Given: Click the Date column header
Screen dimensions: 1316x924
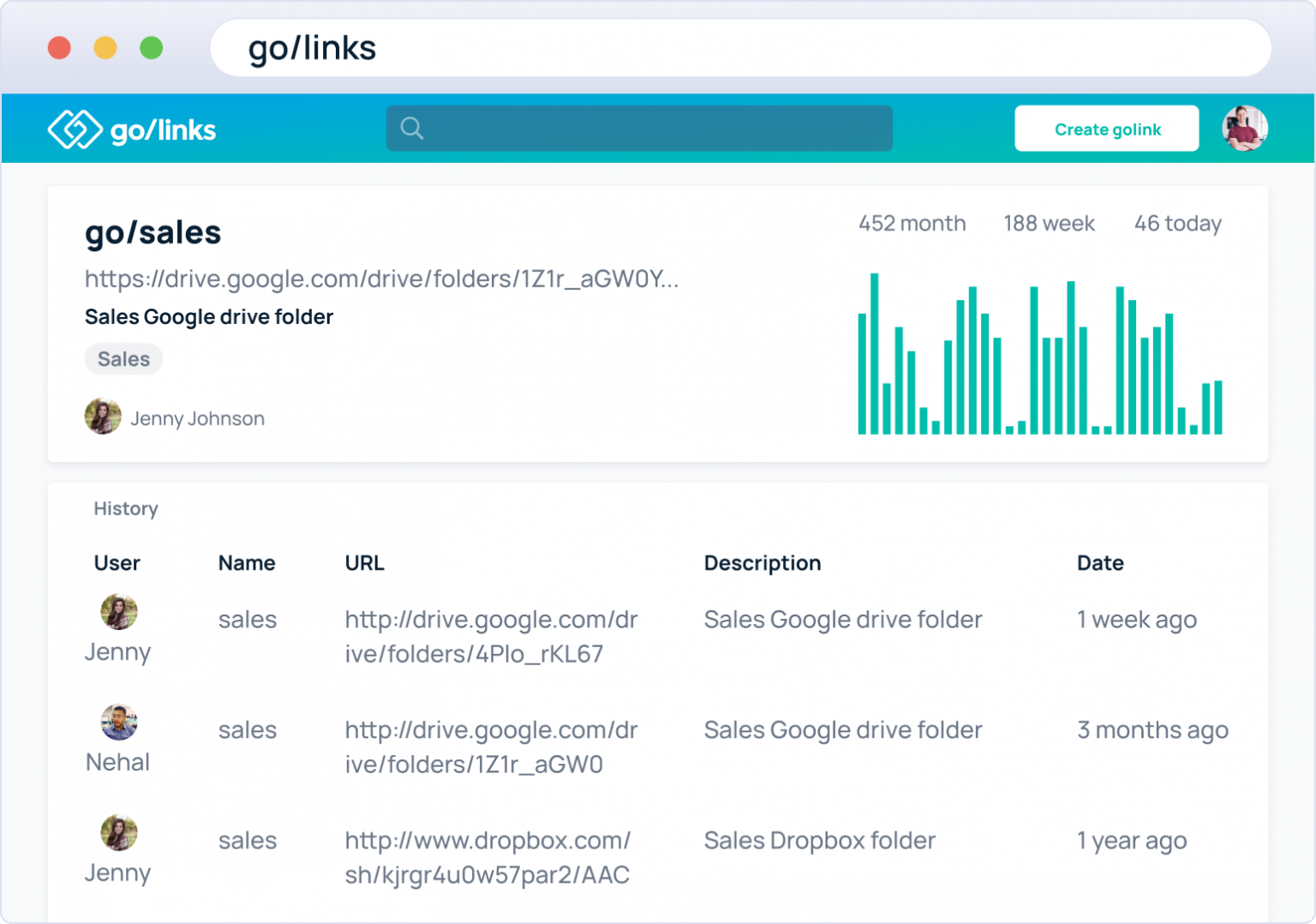Looking at the screenshot, I should pos(1100,563).
